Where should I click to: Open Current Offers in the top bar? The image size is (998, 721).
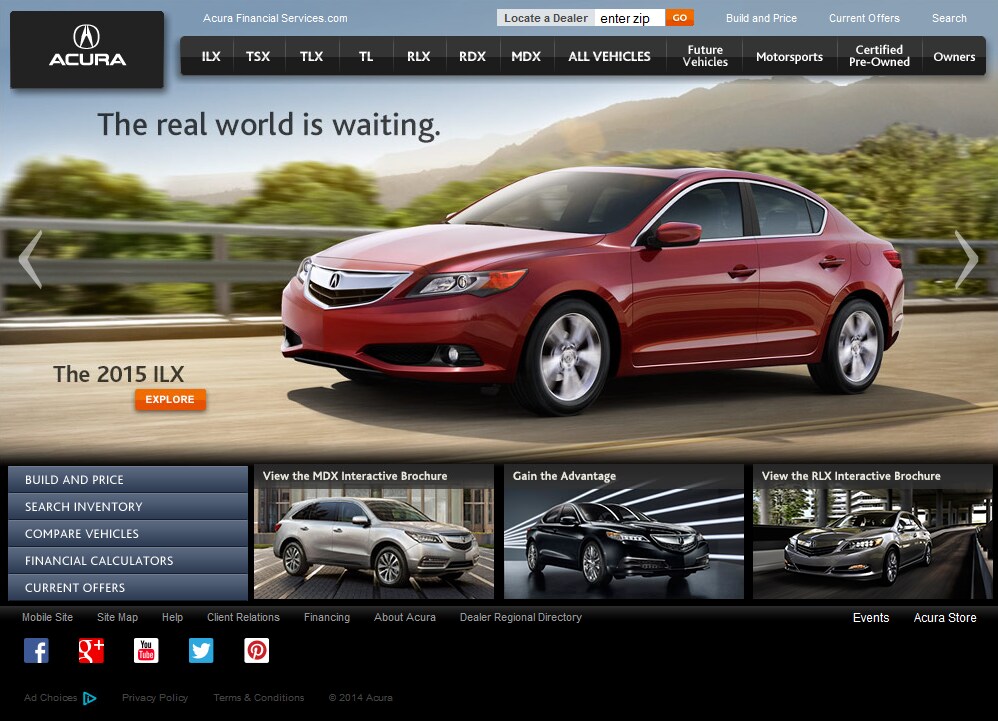[x=864, y=18]
